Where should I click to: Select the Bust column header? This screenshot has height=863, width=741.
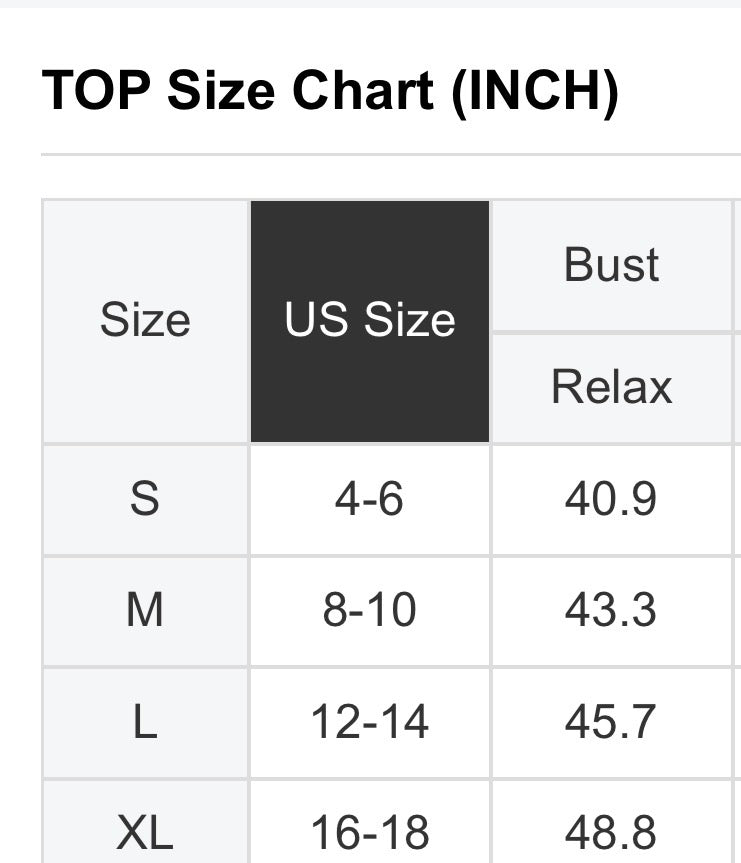(611, 265)
